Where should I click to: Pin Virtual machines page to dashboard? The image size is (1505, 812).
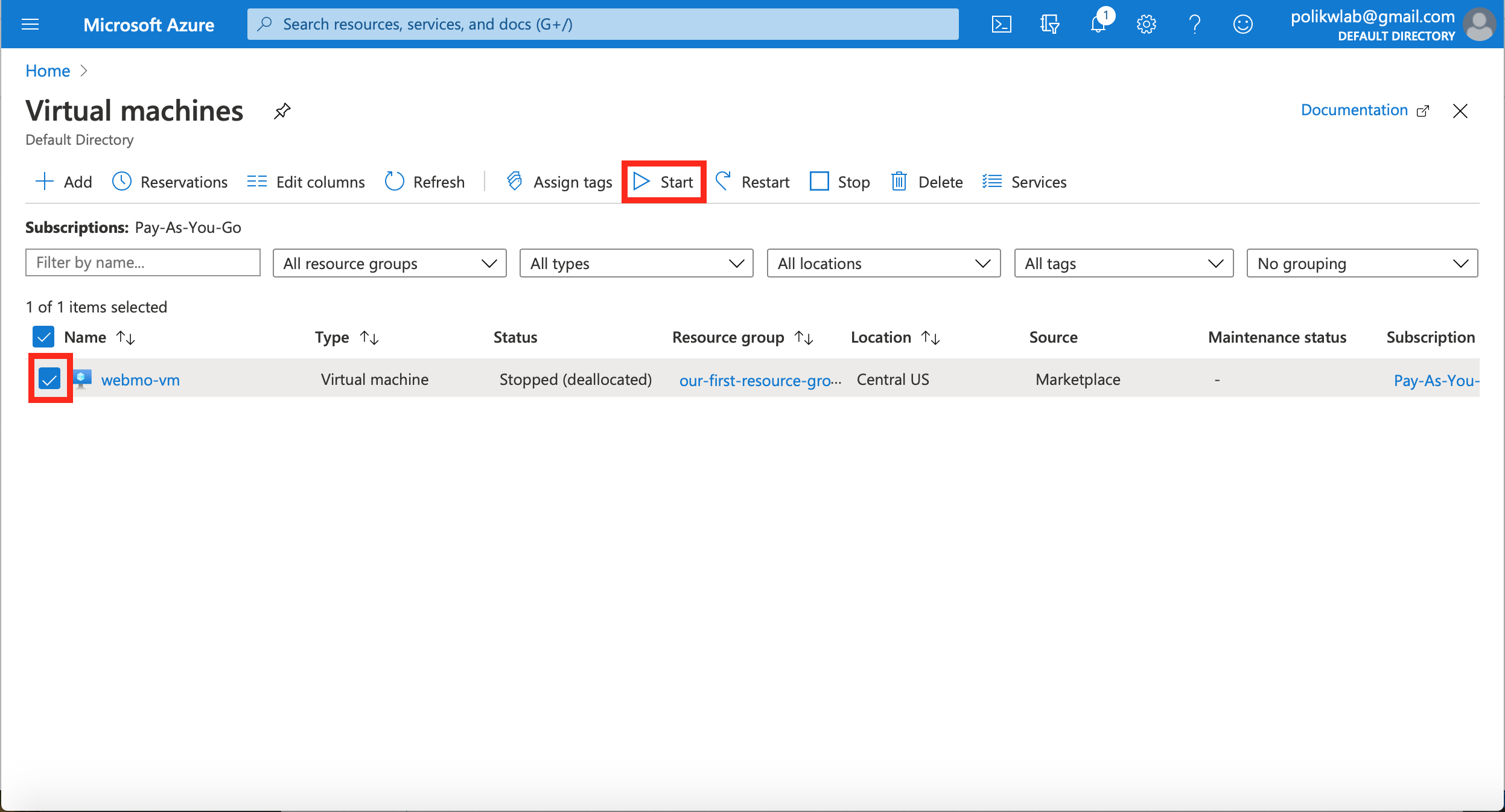(x=282, y=111)
